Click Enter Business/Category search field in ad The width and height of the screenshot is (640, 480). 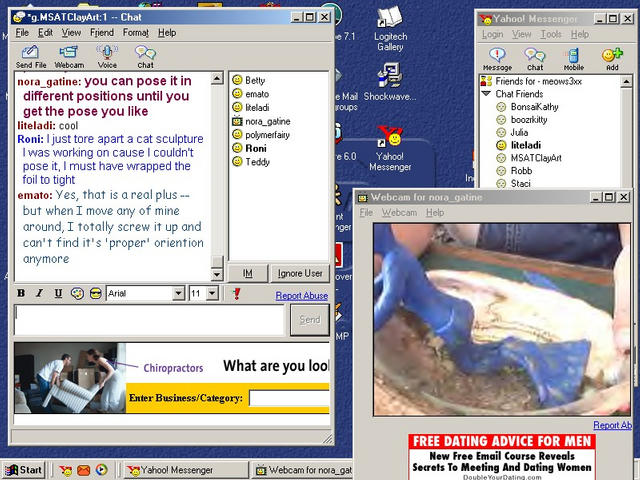click(289, 398)
